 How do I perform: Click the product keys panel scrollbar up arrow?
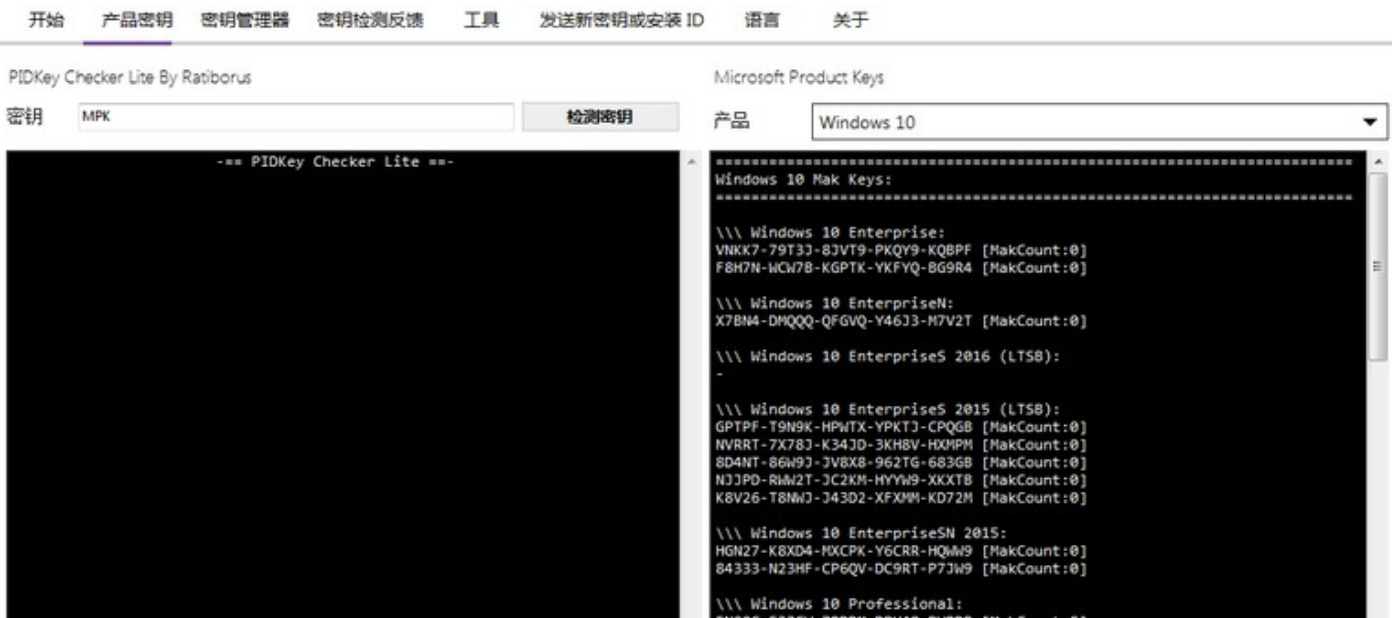tap(1380, 160)
